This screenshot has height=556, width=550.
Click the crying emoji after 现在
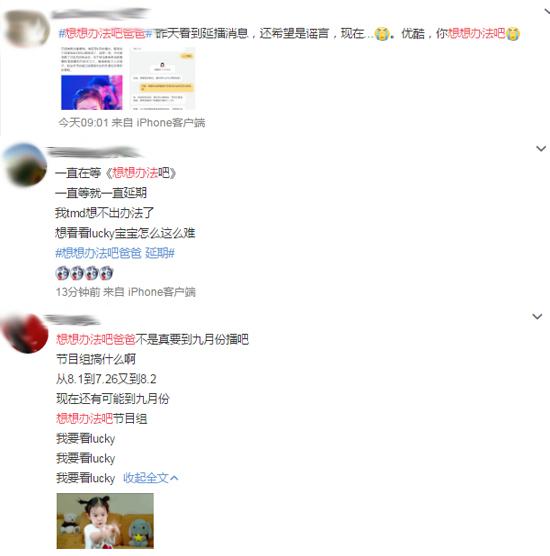click(x=382, y=34)
